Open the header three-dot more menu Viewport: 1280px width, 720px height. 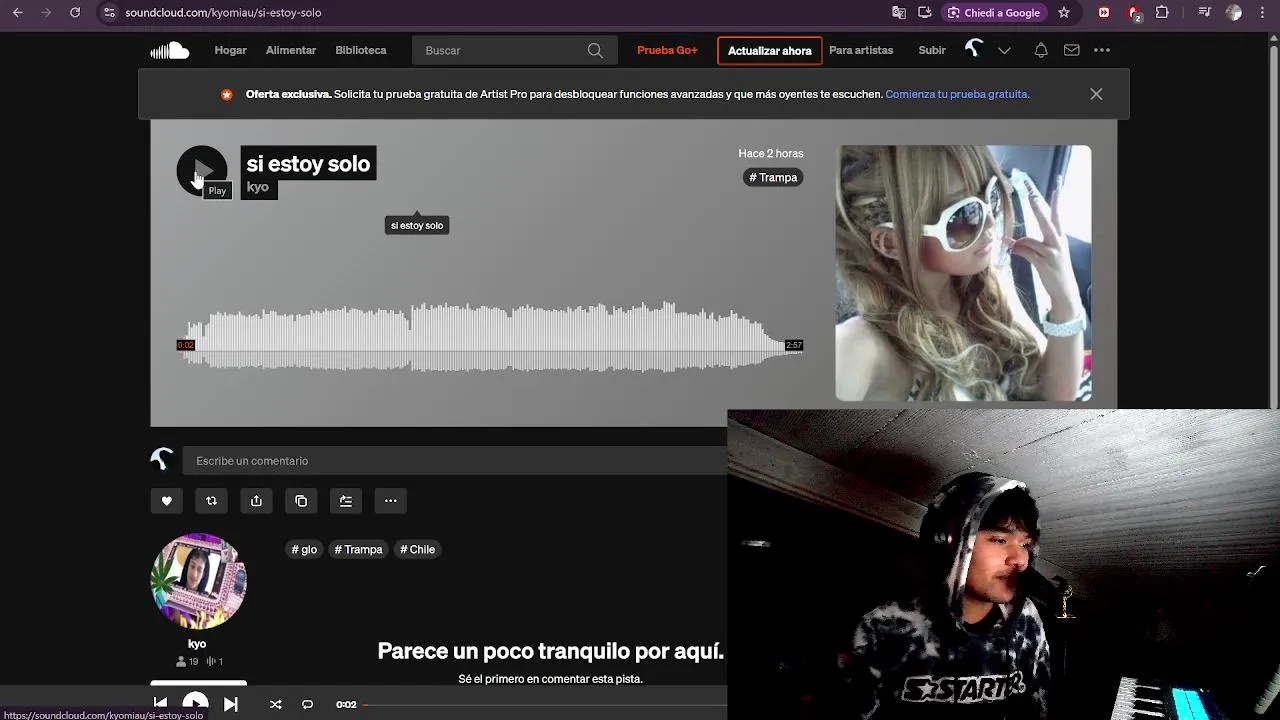click(1102, 50)
